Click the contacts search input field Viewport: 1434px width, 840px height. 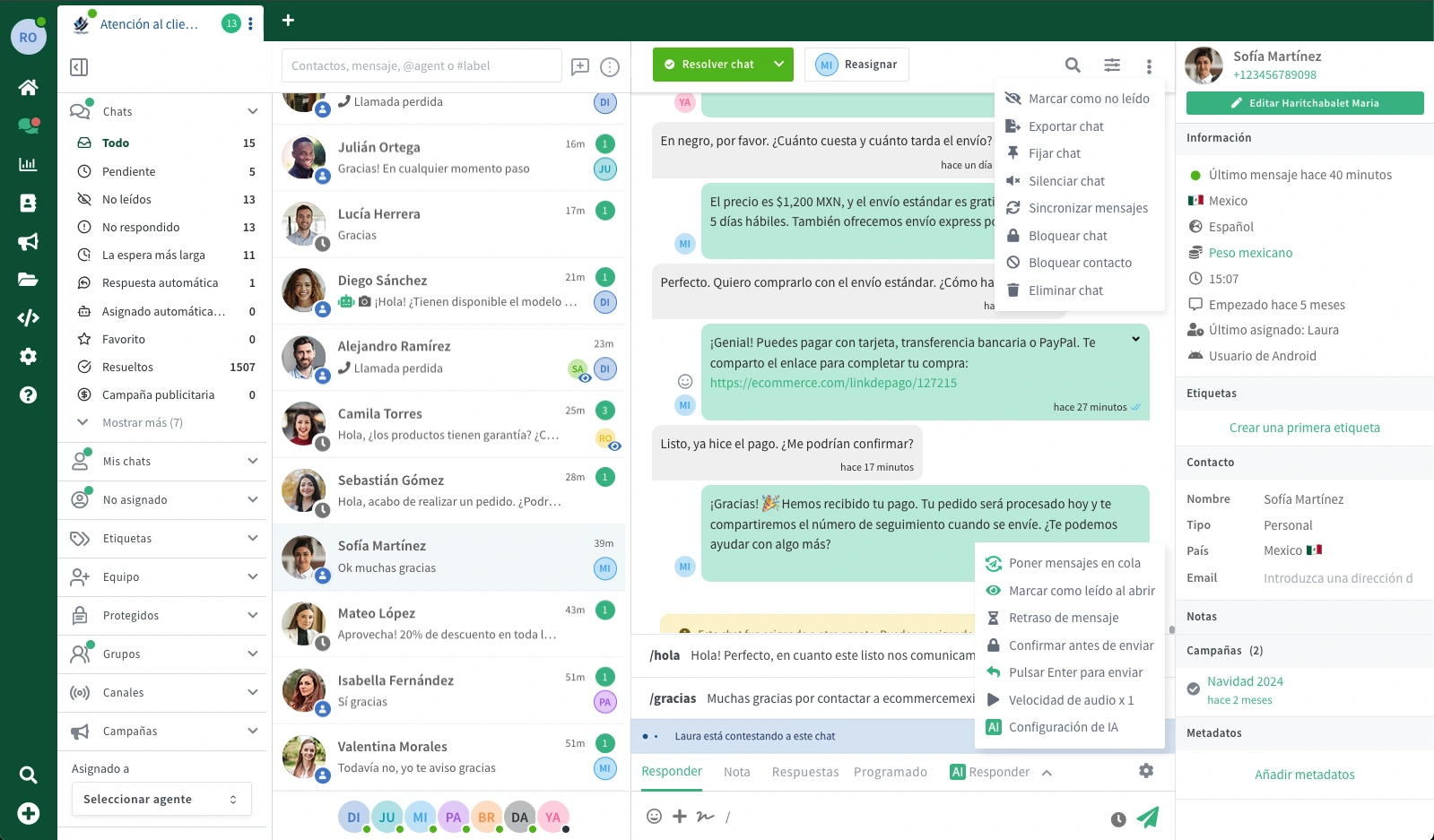(422, 65)
